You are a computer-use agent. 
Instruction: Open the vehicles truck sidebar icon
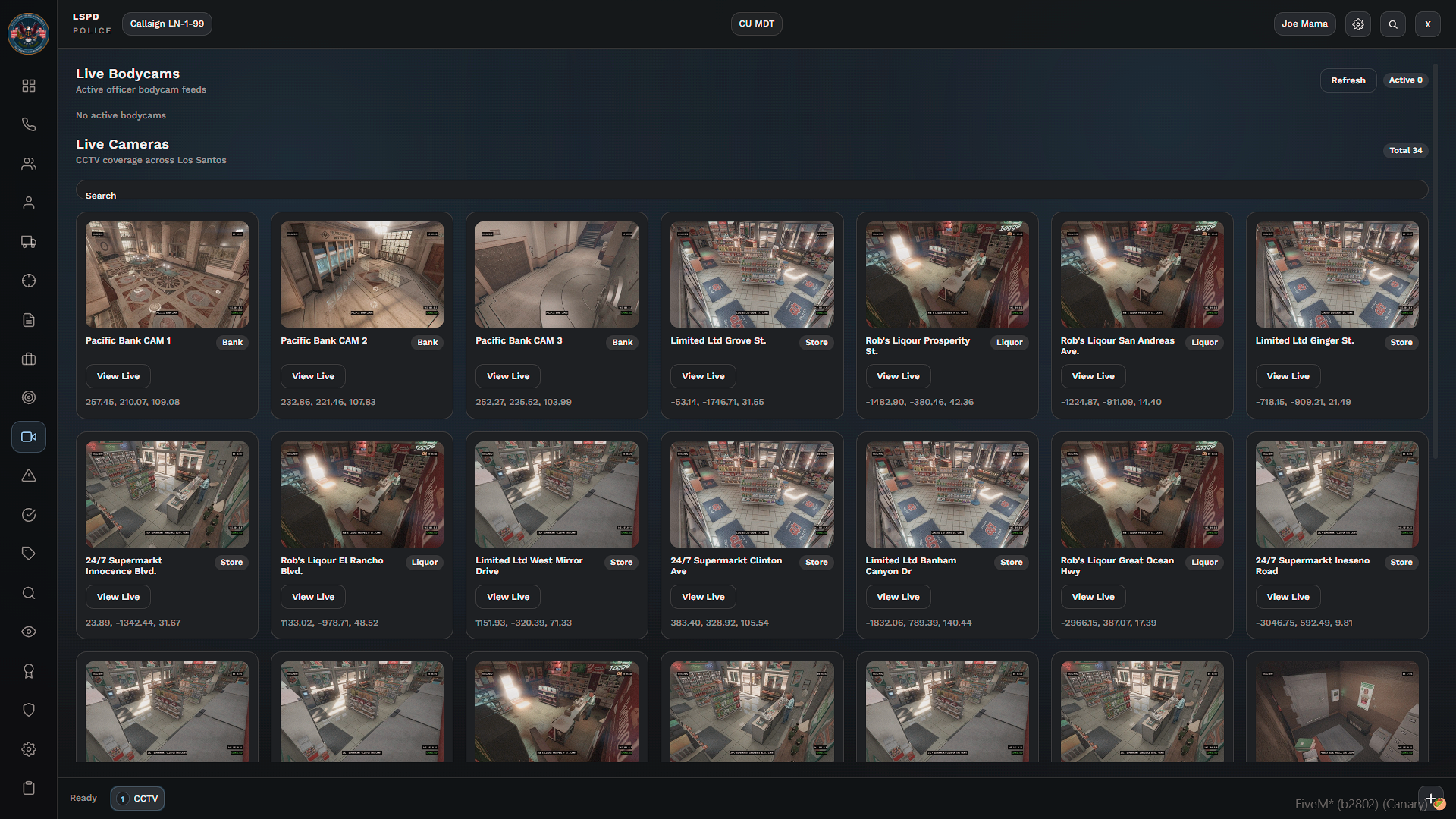(x=29, y=242)
